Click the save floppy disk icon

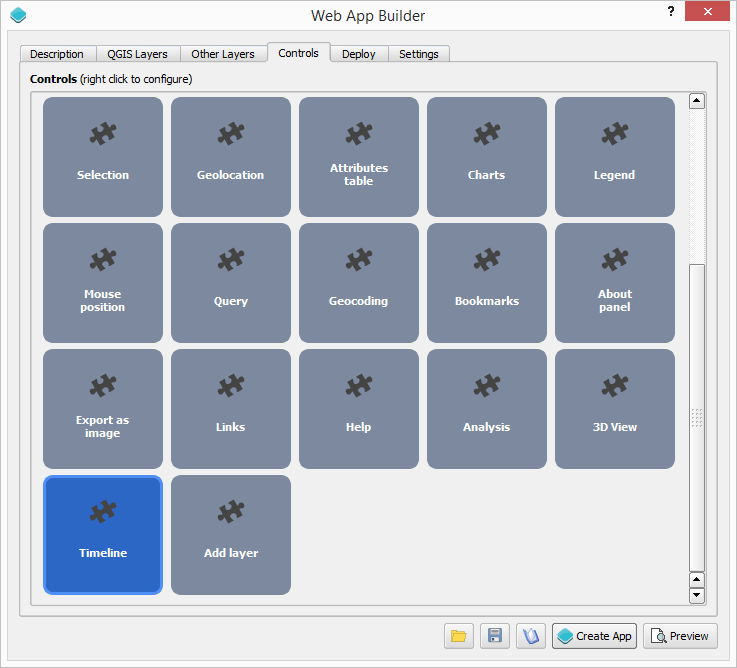pyautogui.click(x=495, y=636)
